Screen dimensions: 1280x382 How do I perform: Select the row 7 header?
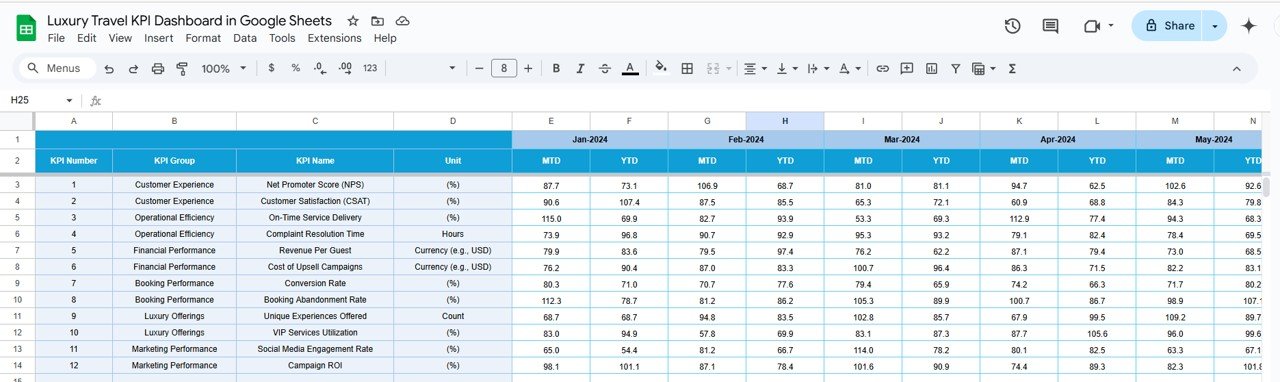[x=17, y=250]
